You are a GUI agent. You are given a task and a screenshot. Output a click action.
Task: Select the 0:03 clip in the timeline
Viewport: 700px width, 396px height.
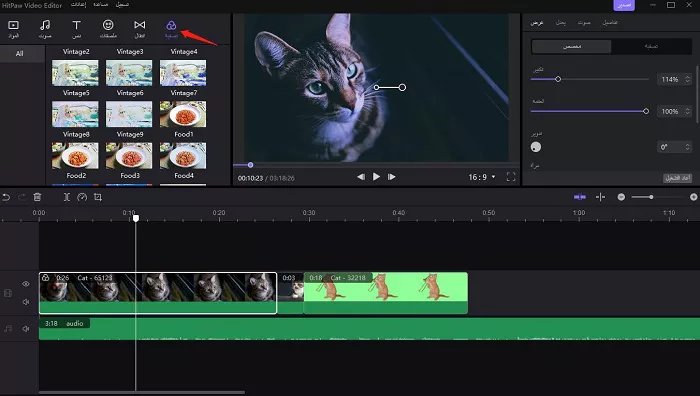tap(290, 293)
